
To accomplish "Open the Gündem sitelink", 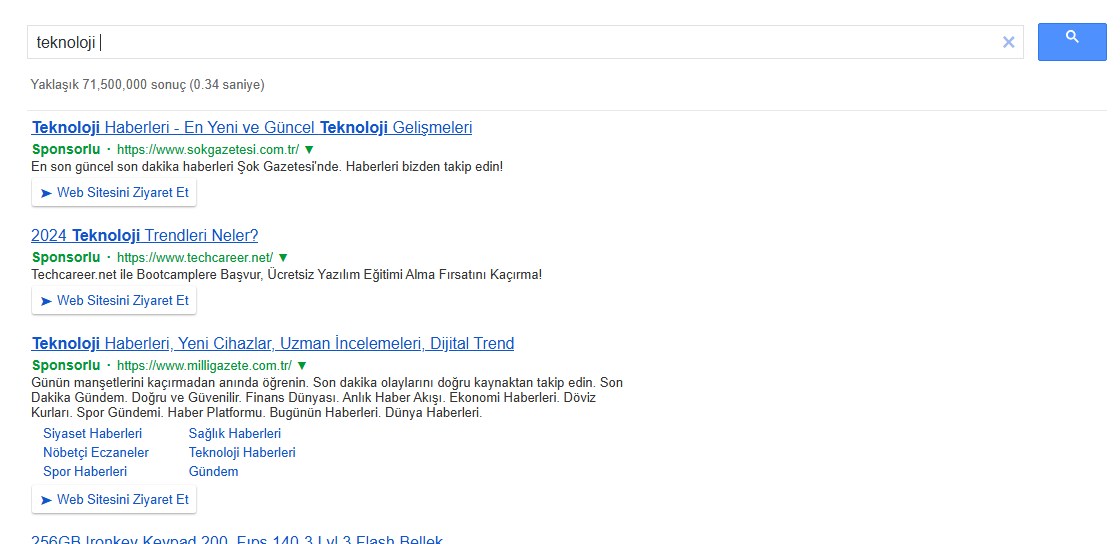I will (x=213, y=472).
